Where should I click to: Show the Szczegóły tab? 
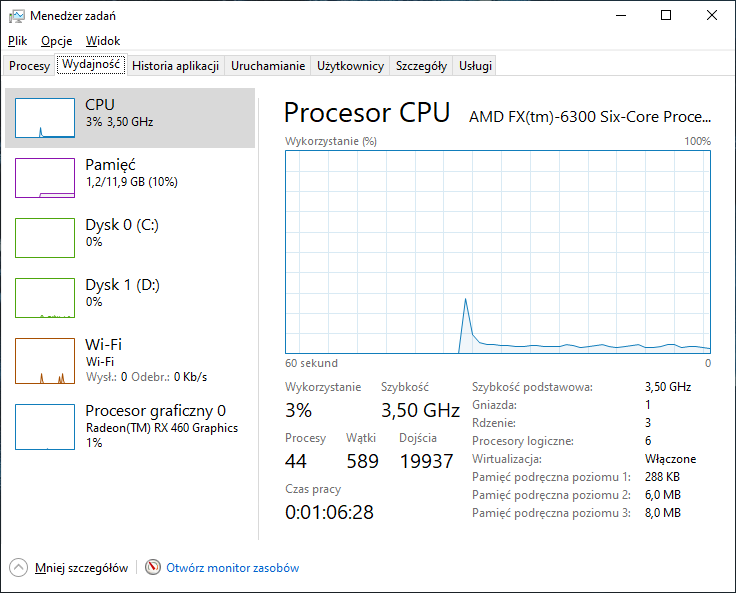(421, 66)
